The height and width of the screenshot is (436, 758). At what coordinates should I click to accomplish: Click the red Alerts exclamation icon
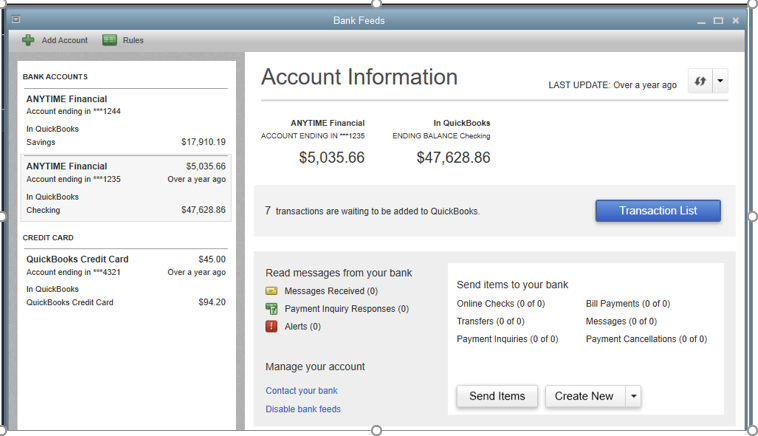(271, 326)
